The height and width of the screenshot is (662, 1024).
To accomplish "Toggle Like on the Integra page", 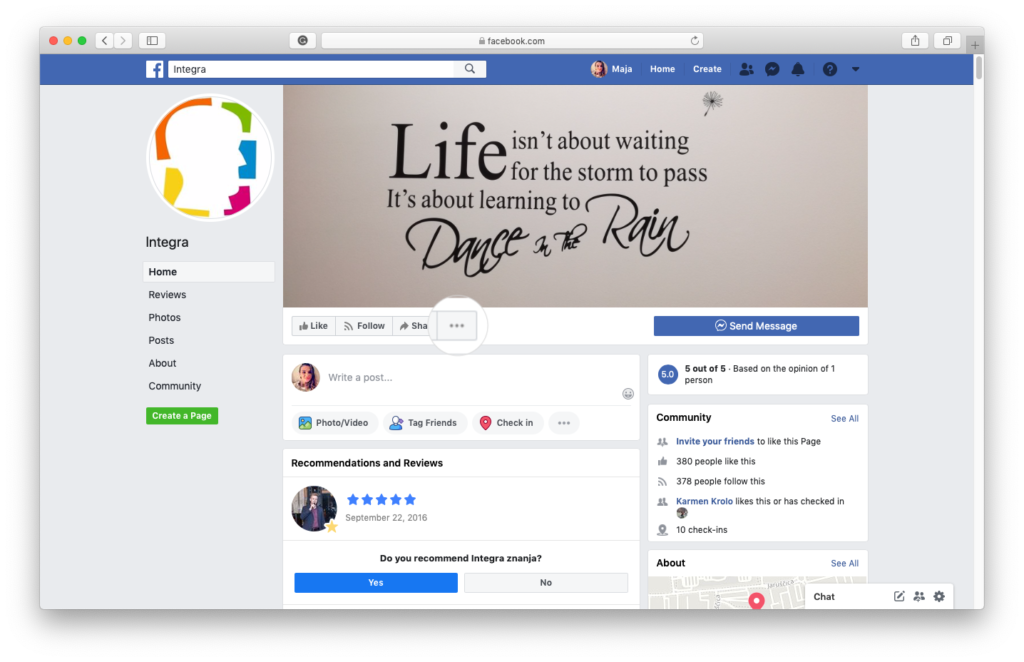I will tap(312, 326).
